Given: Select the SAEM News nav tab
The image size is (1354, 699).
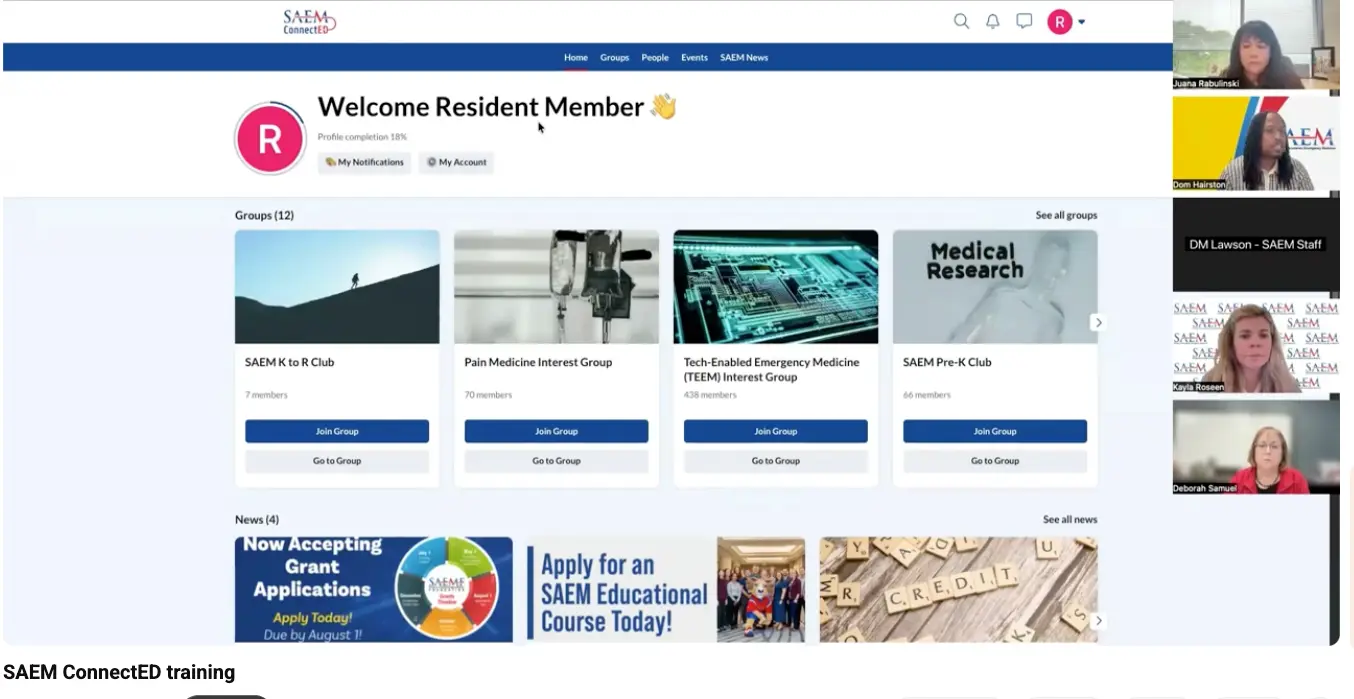Looking at the screenshot, I should (x=744, y=58).
